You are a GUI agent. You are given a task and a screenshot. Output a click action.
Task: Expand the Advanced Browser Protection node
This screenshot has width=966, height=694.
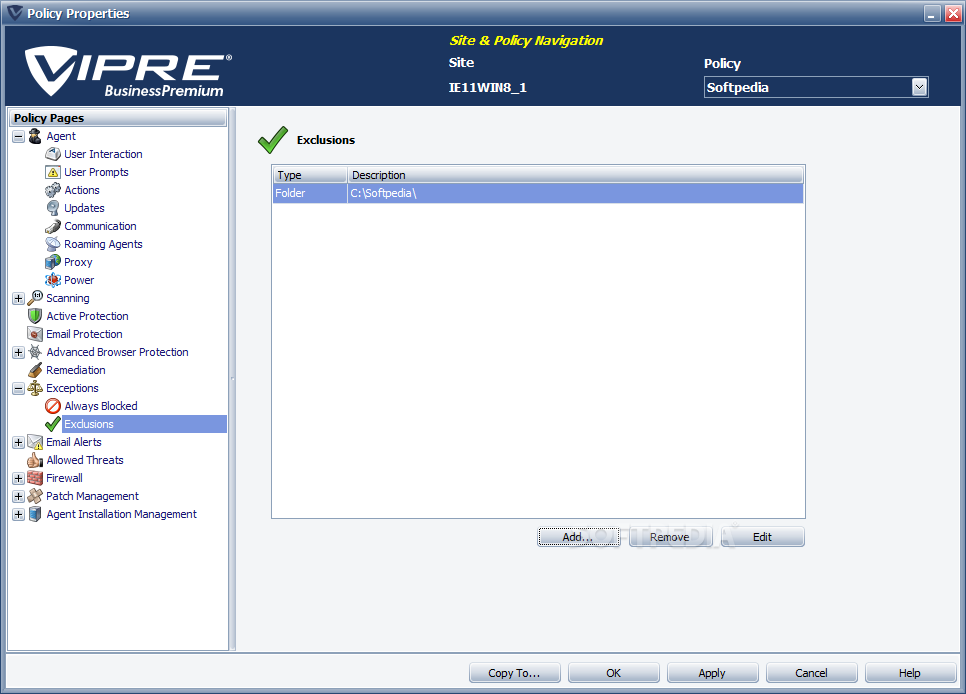18,353
